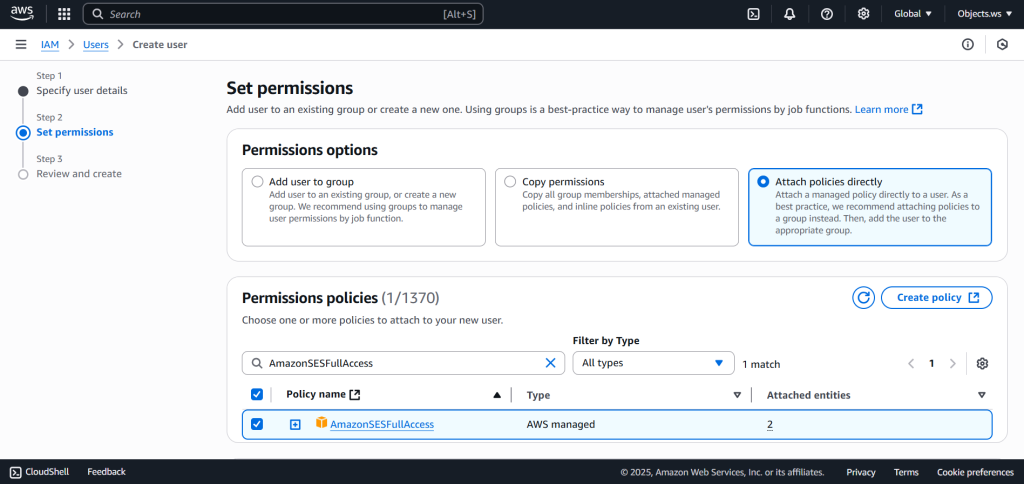The height and width of the screenshot is (484, 1024).
Task: Open the Filter by Type dropdown
Action: [x=653, y=363]
